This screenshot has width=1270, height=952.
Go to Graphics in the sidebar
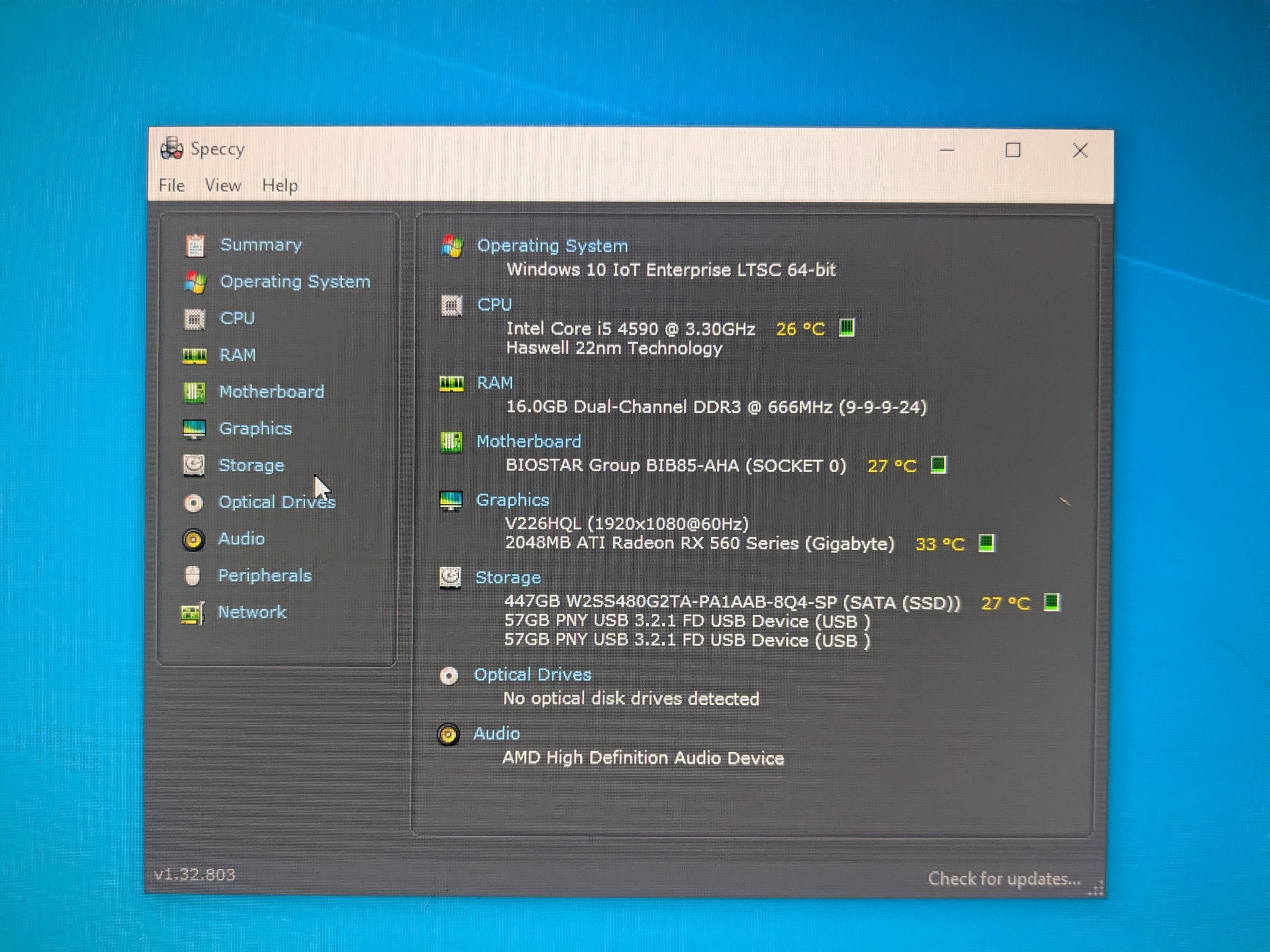point(255,428)
